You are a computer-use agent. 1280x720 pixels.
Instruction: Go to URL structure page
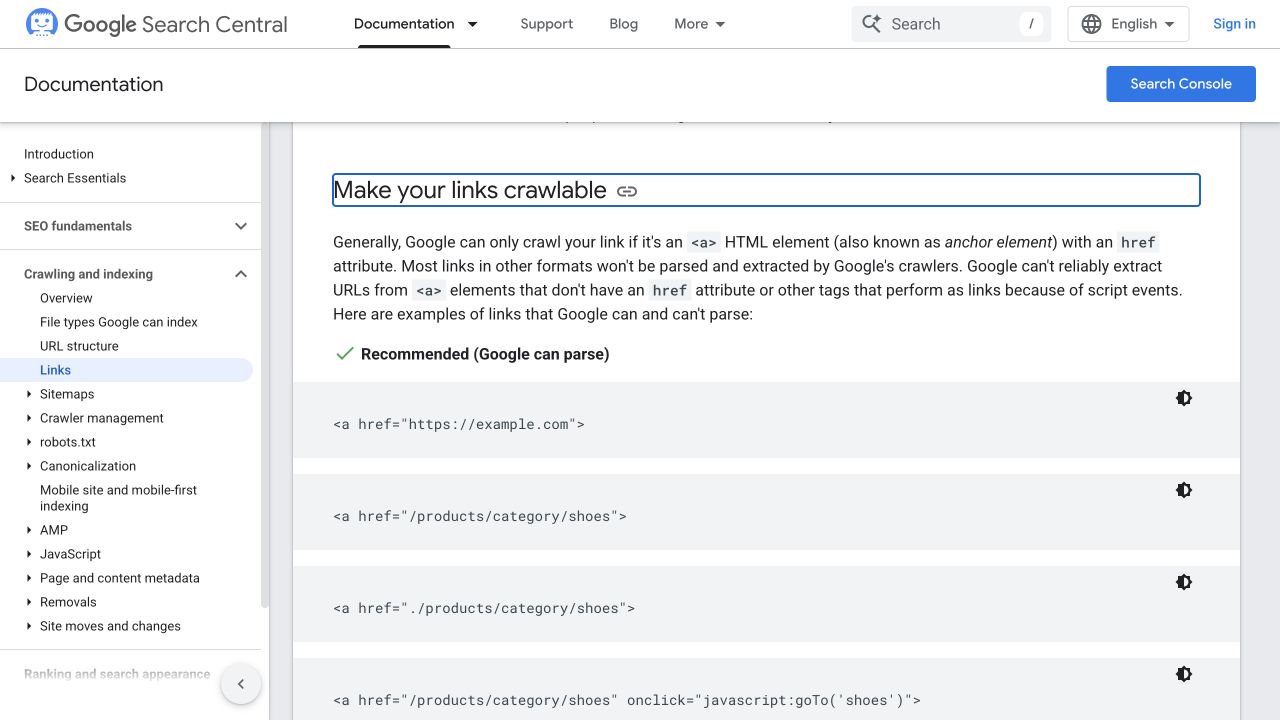coord(79,346)
